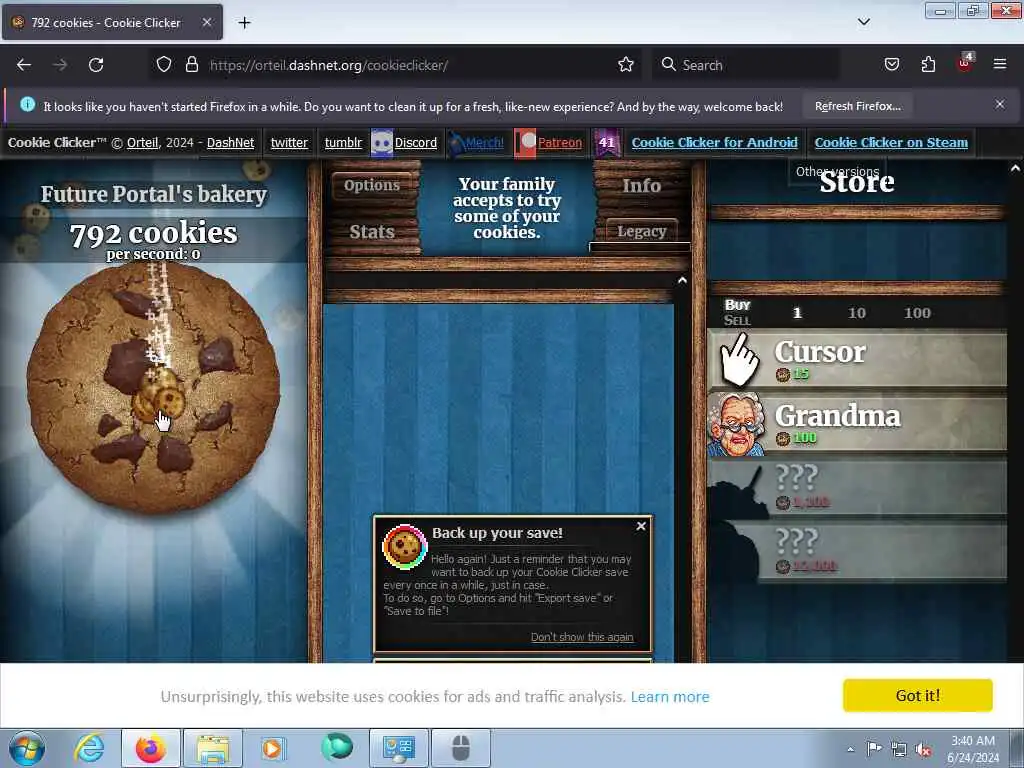
Task: Open the tumblr link
Action: [x=344, y=142]
